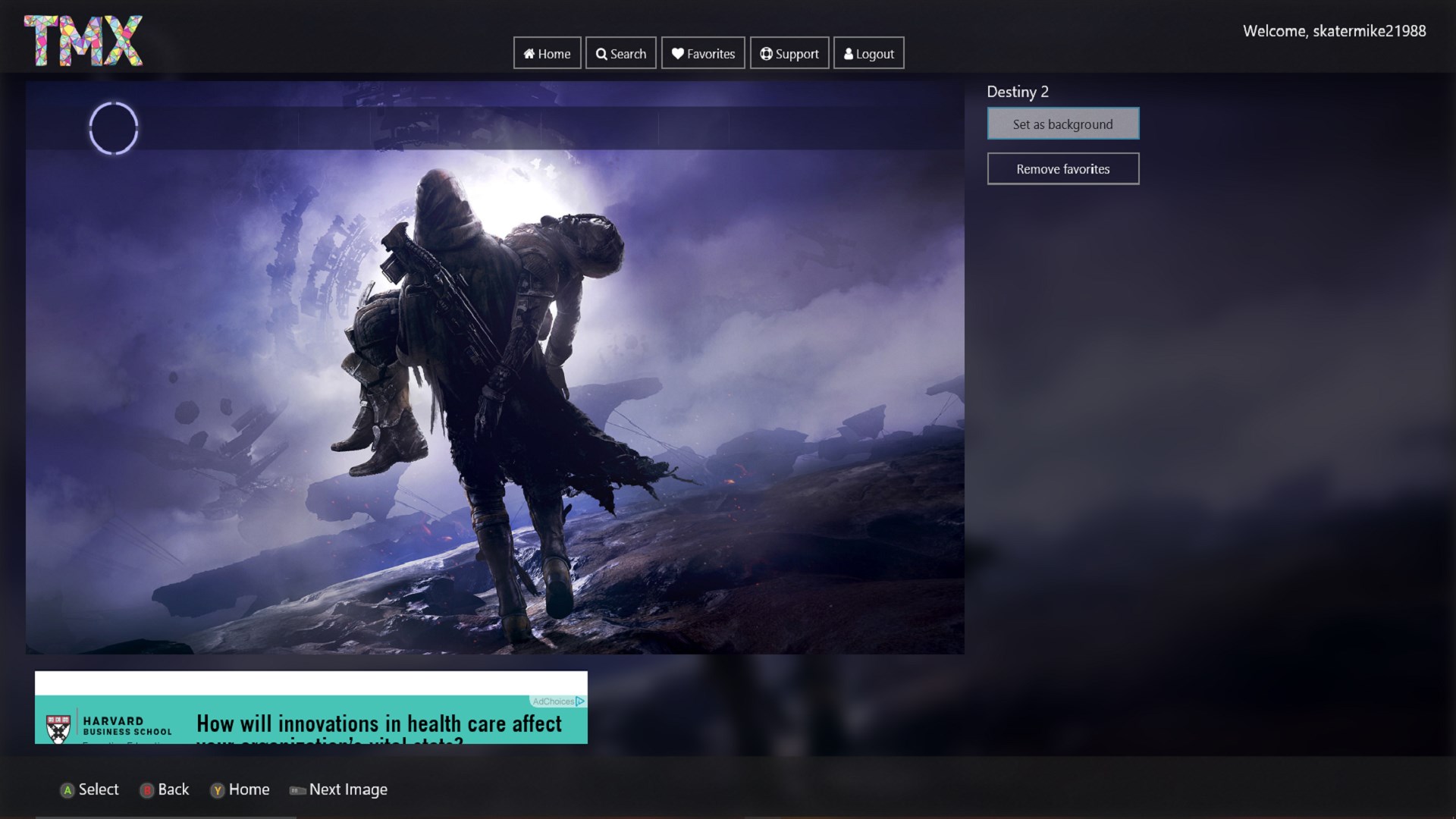The image size is (1456, 819).
Task: Click the heart icon on the Favorites button
Action: (x=677, y=54)
